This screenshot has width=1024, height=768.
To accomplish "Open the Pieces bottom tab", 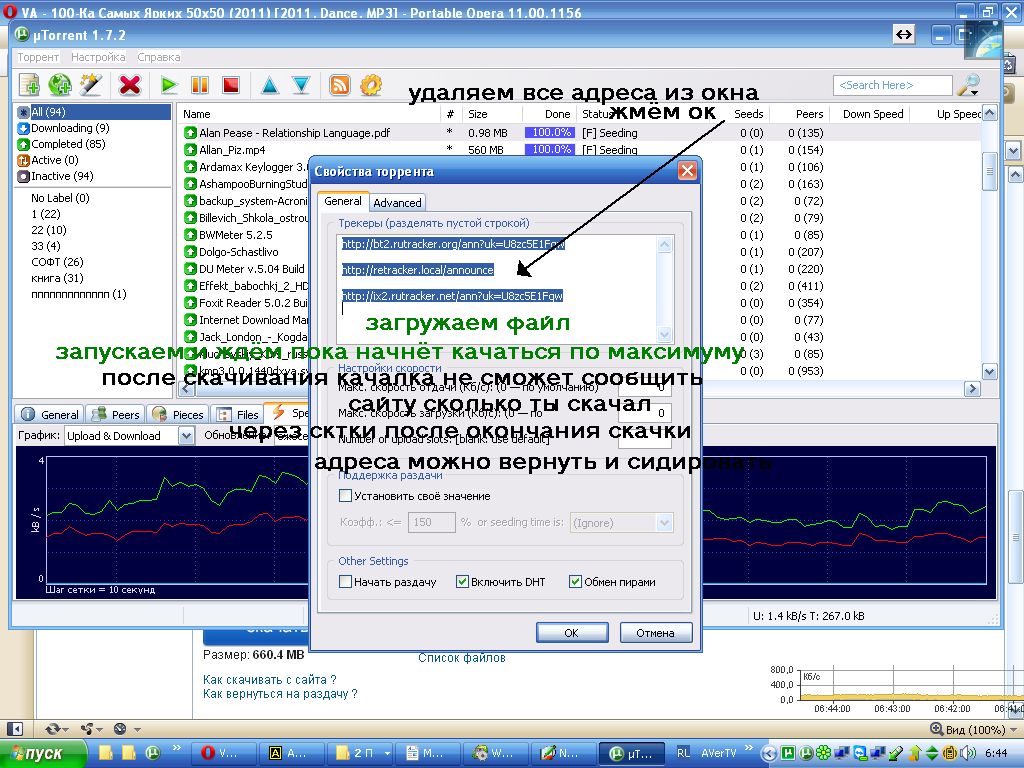I will pyautogui.click(x=178, y=415).
